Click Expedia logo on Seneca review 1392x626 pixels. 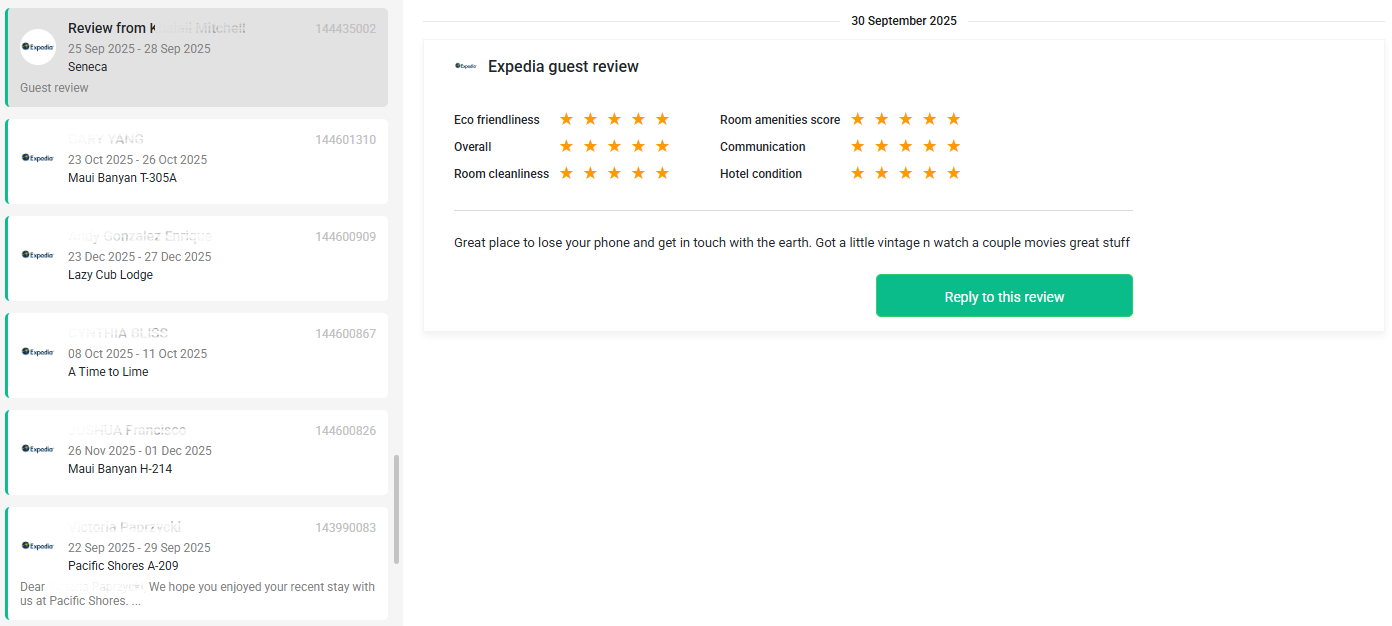(38, 47)
